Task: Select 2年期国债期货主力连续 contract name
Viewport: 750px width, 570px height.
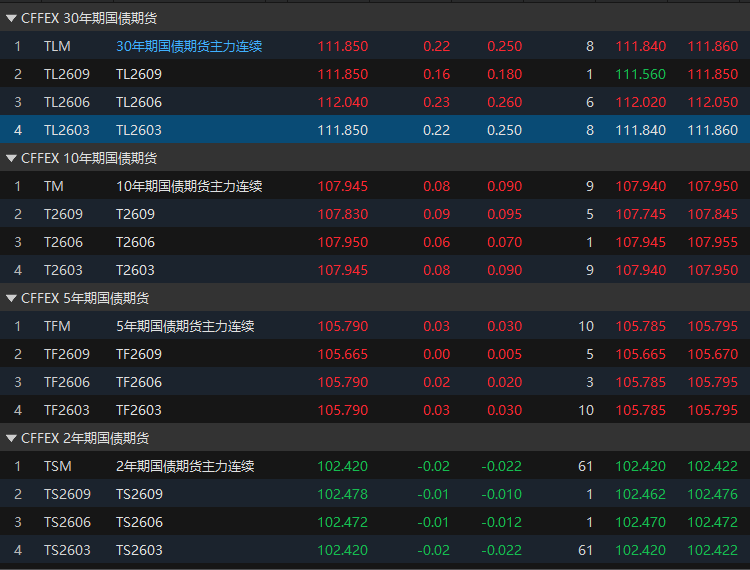Action: [185, 466]
